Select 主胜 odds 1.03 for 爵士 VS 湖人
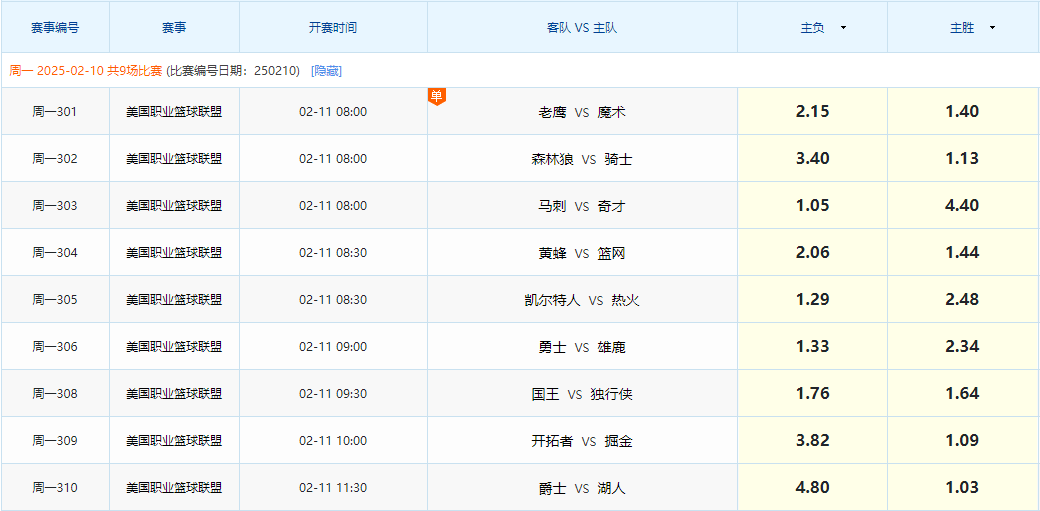The image size is (1040, 511). [962, 488]
